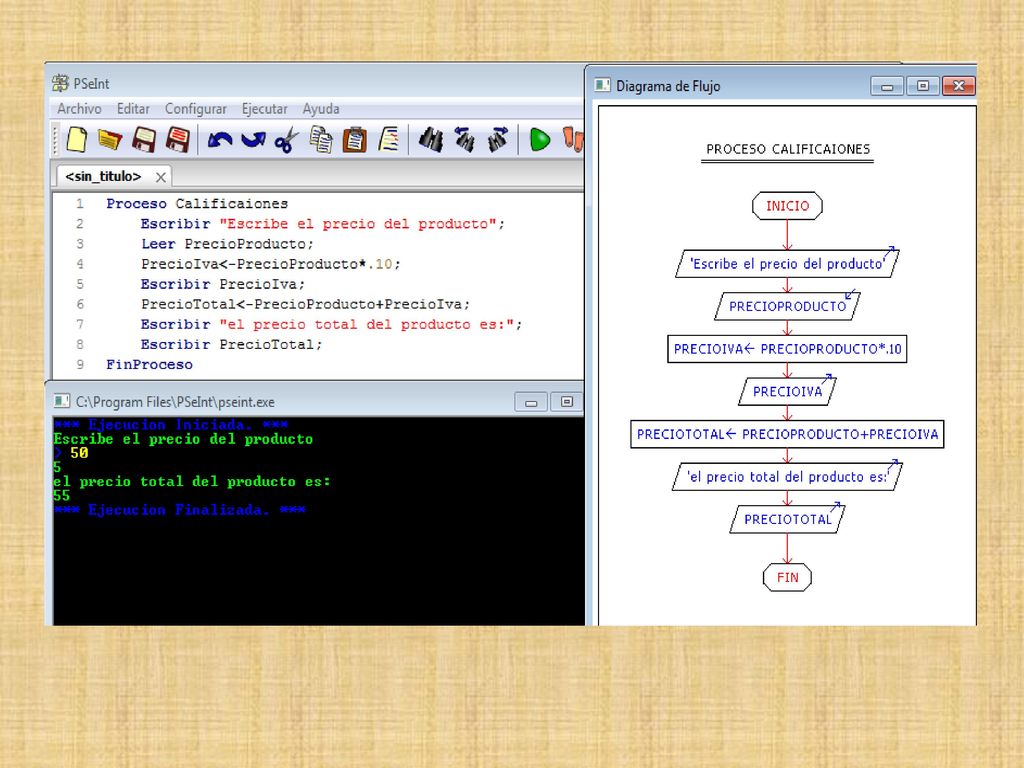
Task: Click the input value 50 in the console
Action: [x=79, y=453]
